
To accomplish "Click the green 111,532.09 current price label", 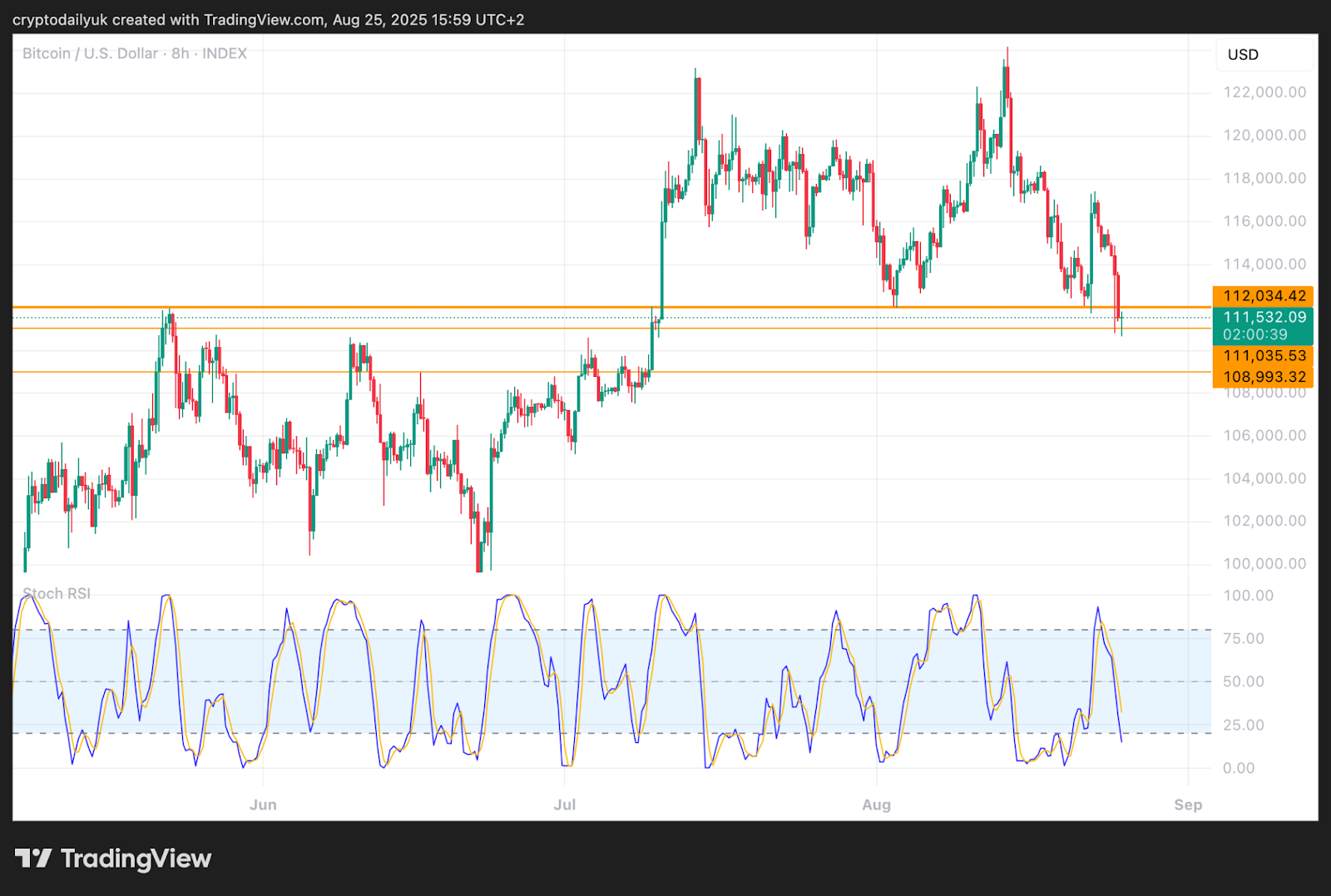I will coord(1263,317).
